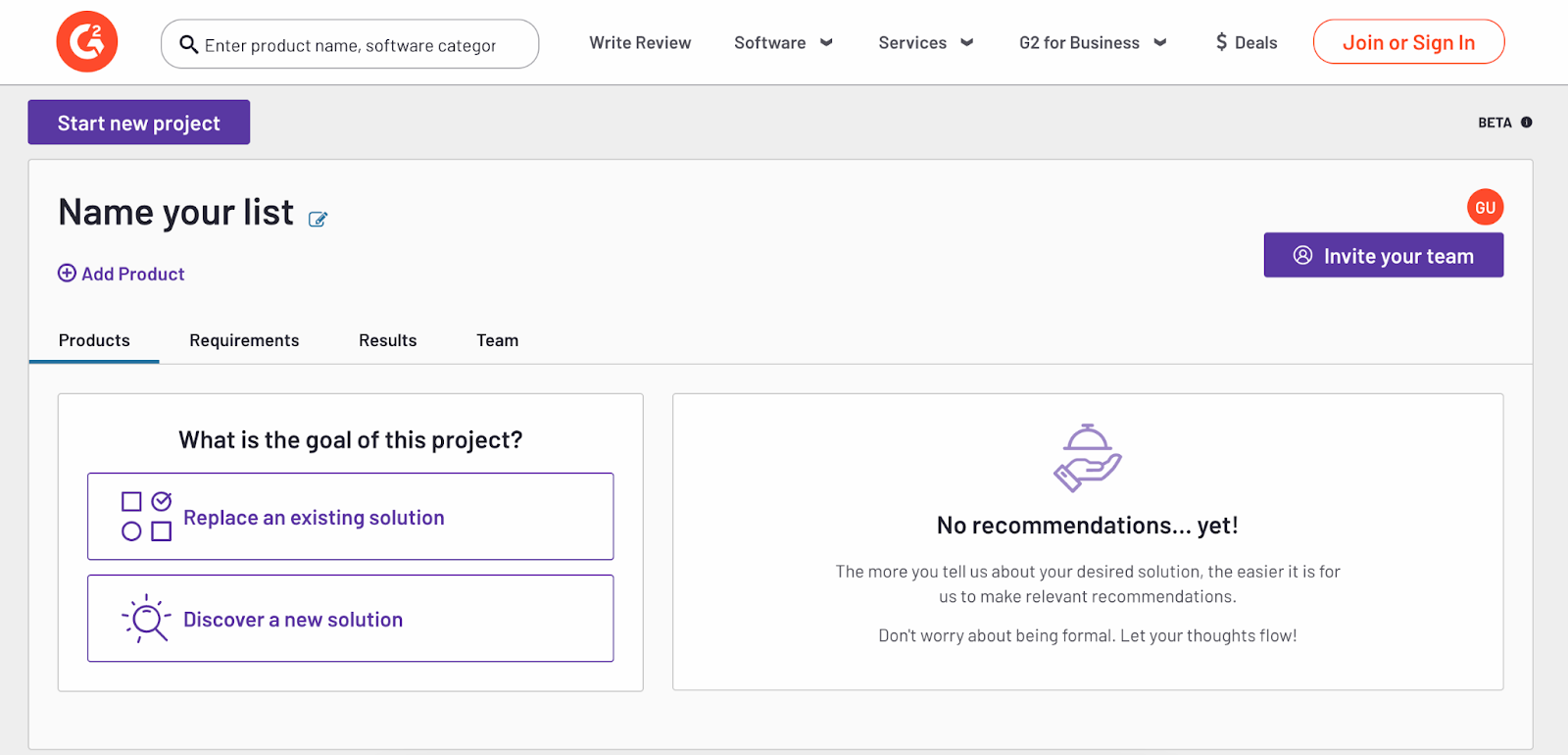This screenshot has width=1568, height=755.
Task: Click the plus icon beside Add Product
Action: (67, 274)
